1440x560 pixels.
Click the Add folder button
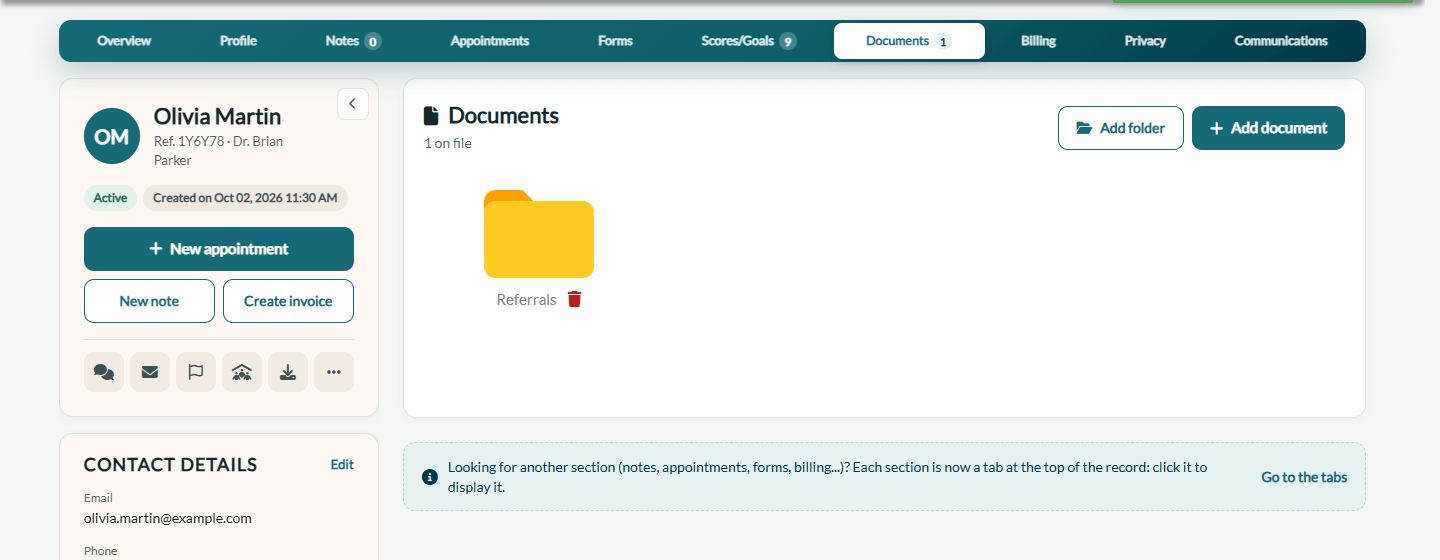1121,128
